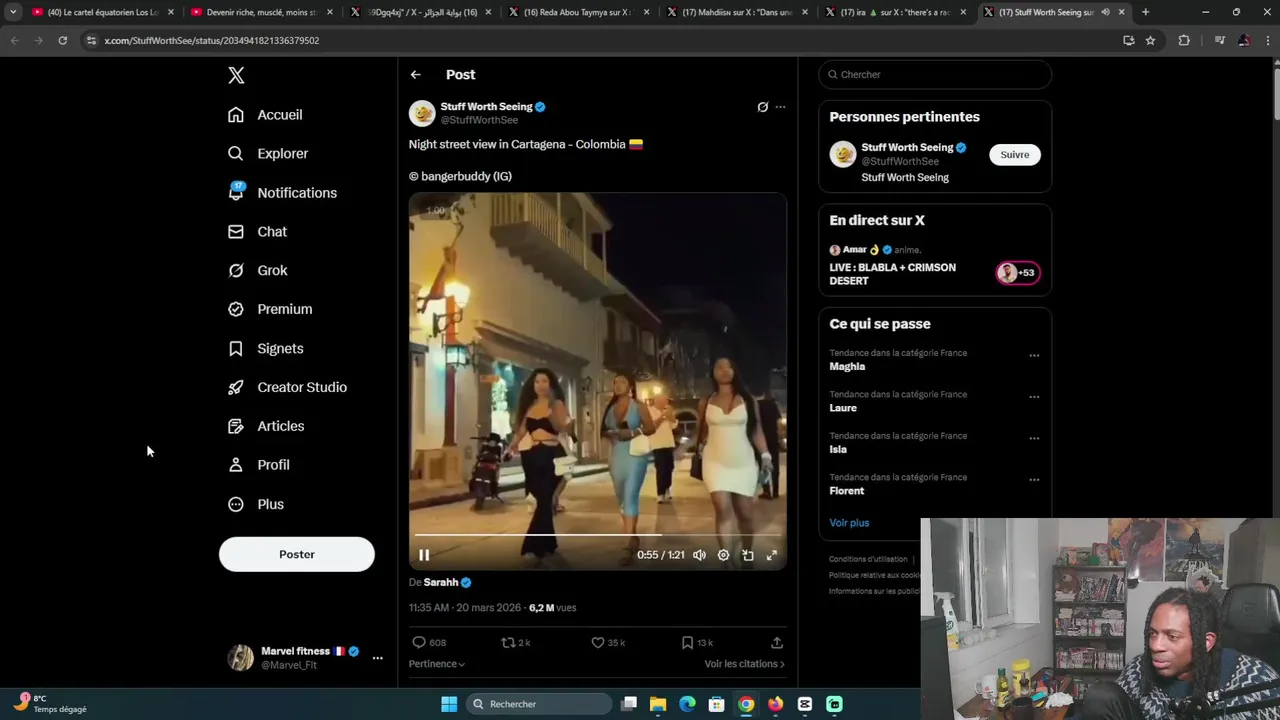Open Marvel fitness account switcher options

(377, 658)
